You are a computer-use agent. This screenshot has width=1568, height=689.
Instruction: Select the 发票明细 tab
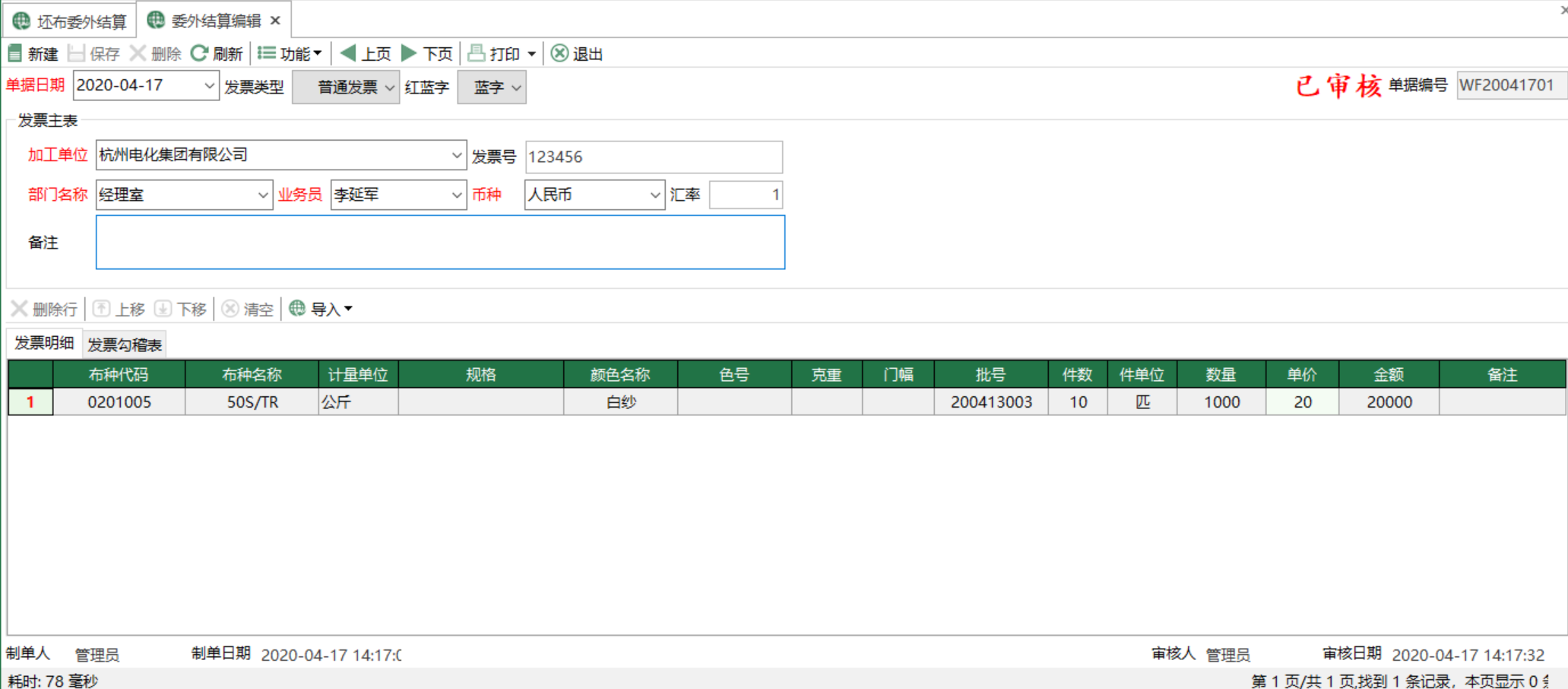tap(44, 343)
